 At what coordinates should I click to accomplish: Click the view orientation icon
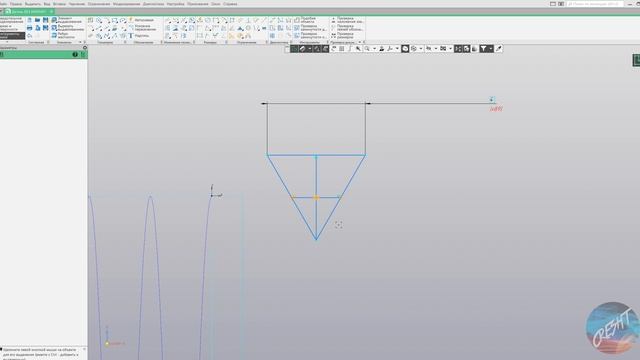[x=382, y=49]
